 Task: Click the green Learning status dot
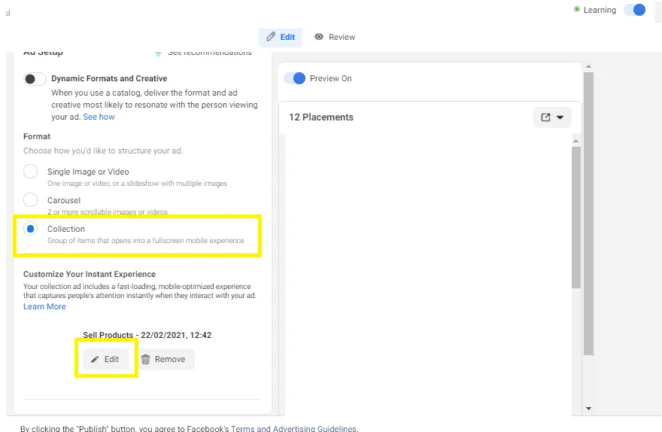(x=577, y=10)
